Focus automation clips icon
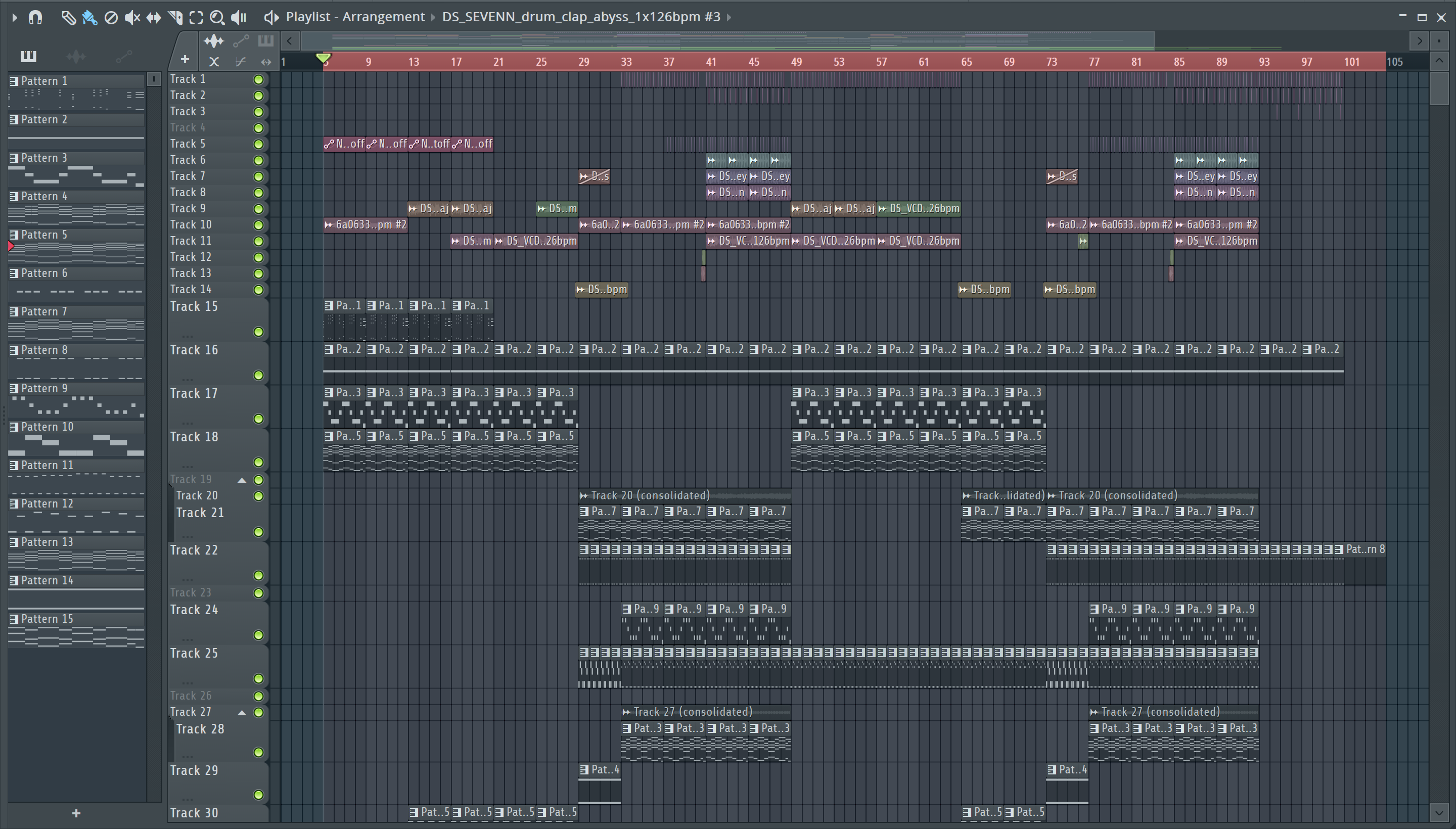1456x829 pixels. point(241,41)
